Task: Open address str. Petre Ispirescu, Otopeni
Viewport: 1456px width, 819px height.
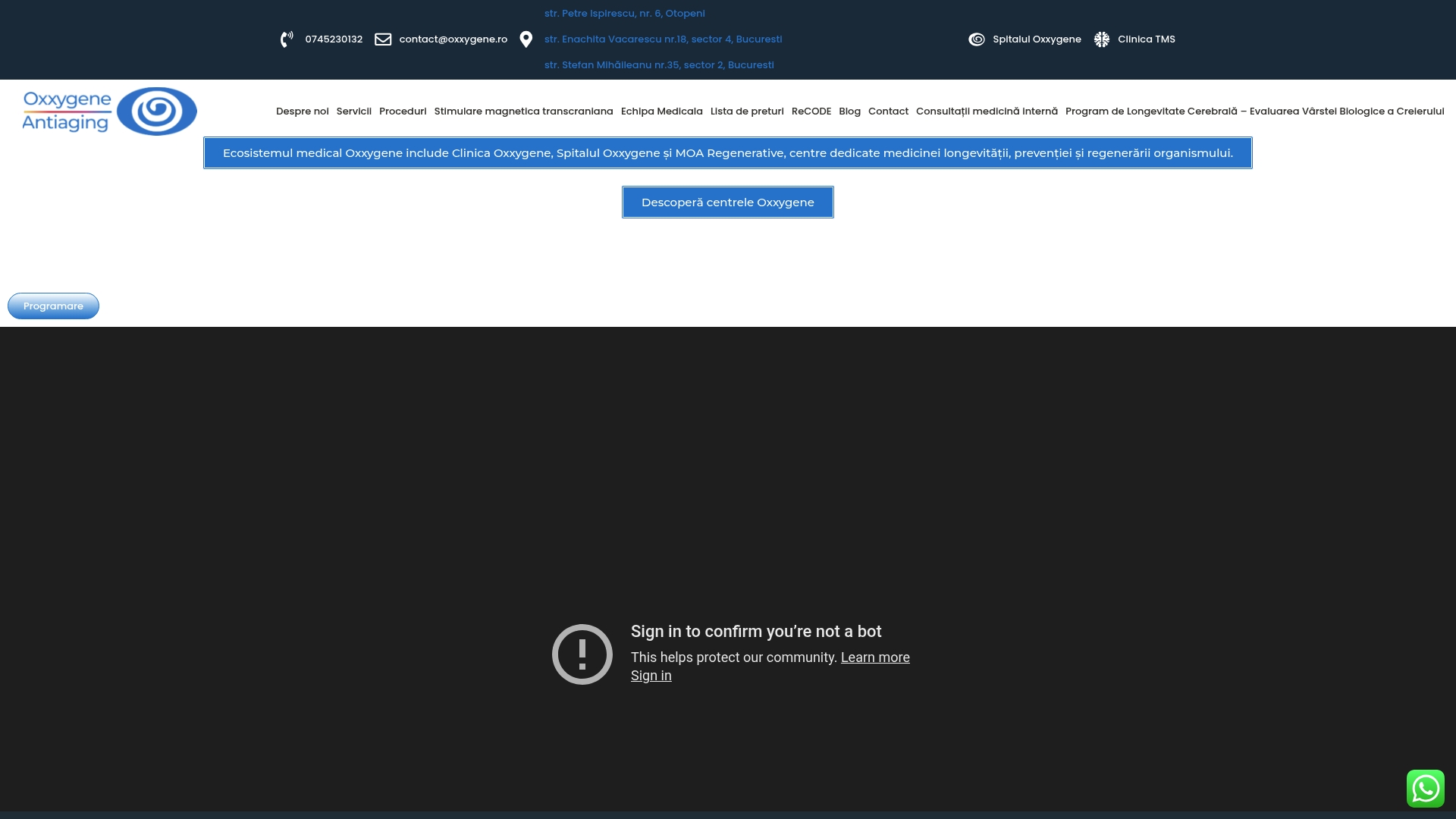Action: pyautogui.click(x=625, y=14)
